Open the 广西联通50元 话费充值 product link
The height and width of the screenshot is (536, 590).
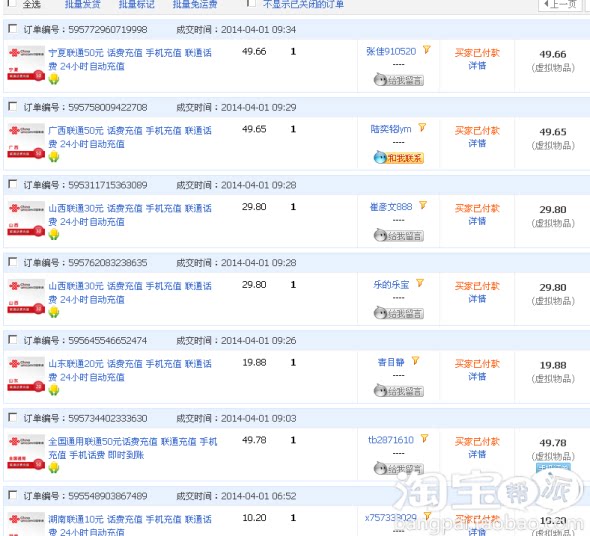coord(130,137)
